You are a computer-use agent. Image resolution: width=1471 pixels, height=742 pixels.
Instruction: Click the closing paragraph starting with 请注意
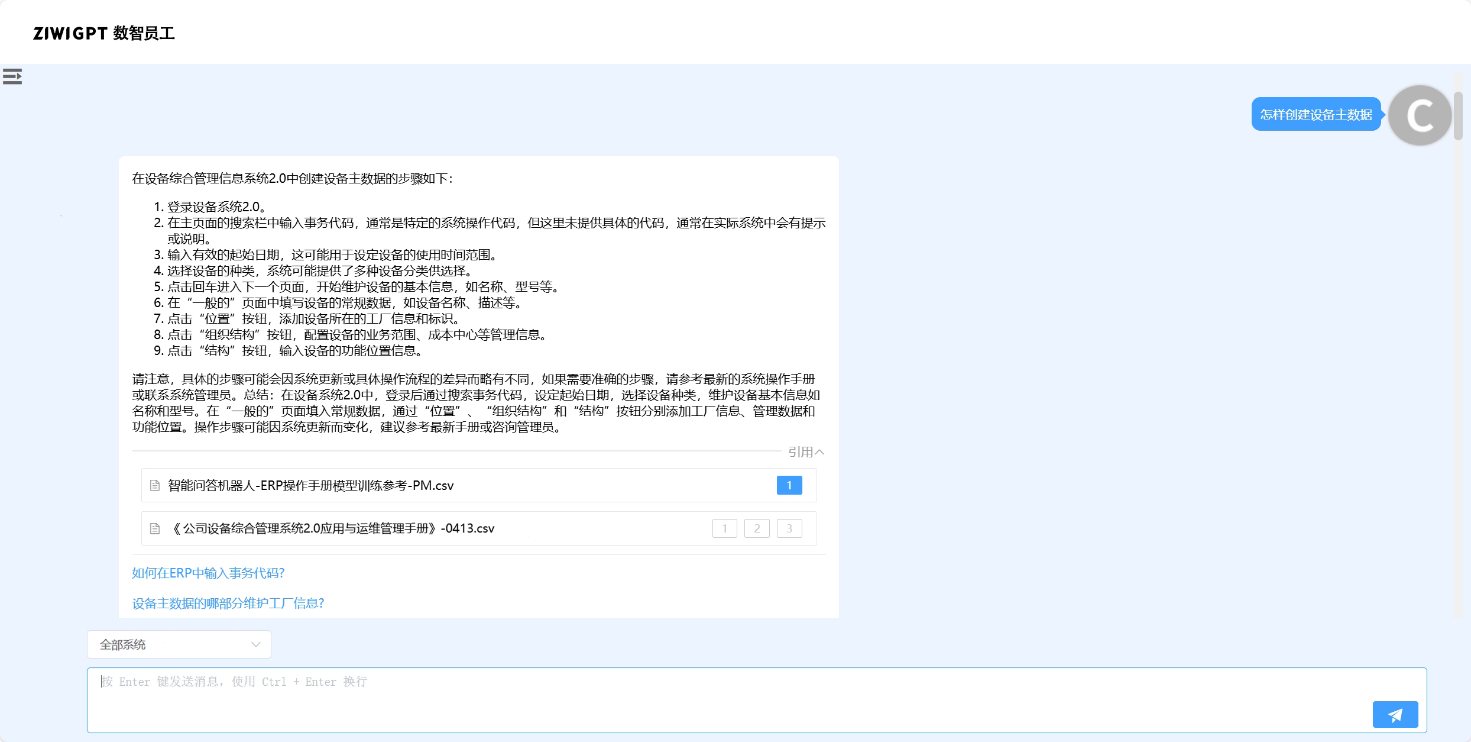[478, 404]
